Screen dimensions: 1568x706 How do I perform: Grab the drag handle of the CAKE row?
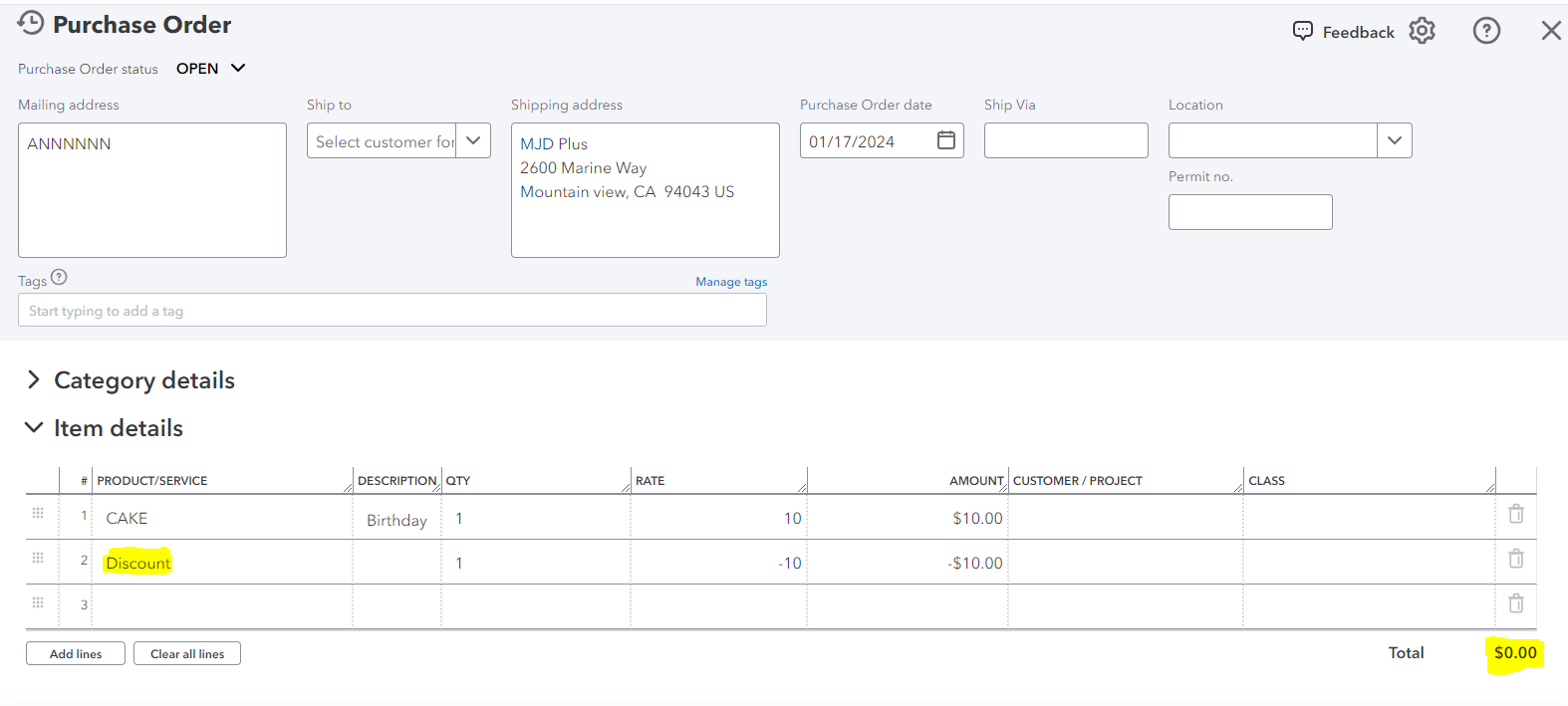point(38,513)
